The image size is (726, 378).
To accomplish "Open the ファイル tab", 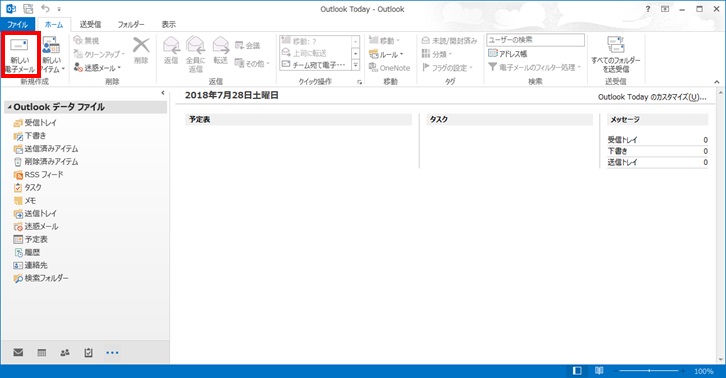I will pyautogui.click(x=17, y=24).
